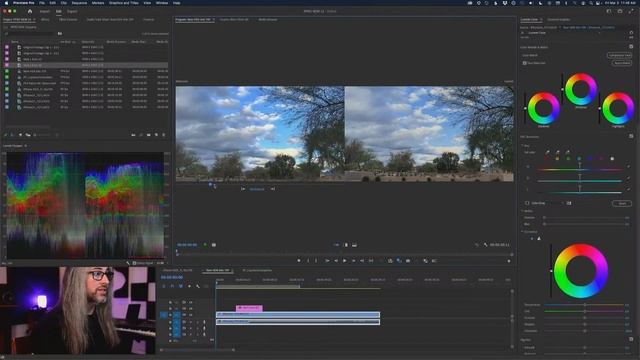Pick the HSL add color eyedropper
The image size is (640, 360).
tap(558, 152)
